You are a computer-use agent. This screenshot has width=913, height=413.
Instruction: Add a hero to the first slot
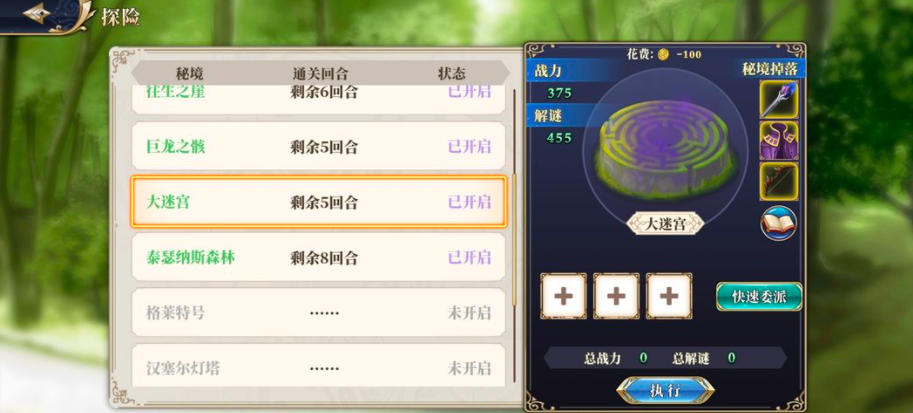tap(563, 296)
